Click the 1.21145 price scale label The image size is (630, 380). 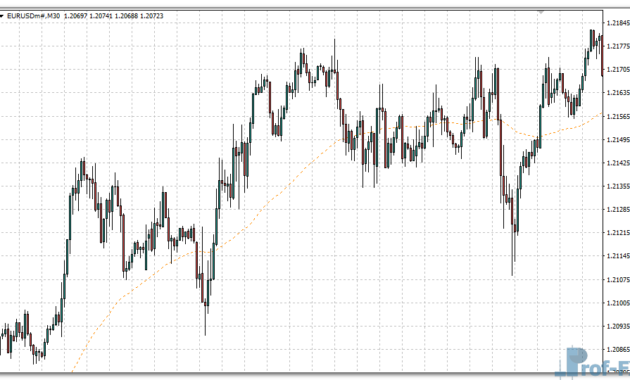click(618, 256)
